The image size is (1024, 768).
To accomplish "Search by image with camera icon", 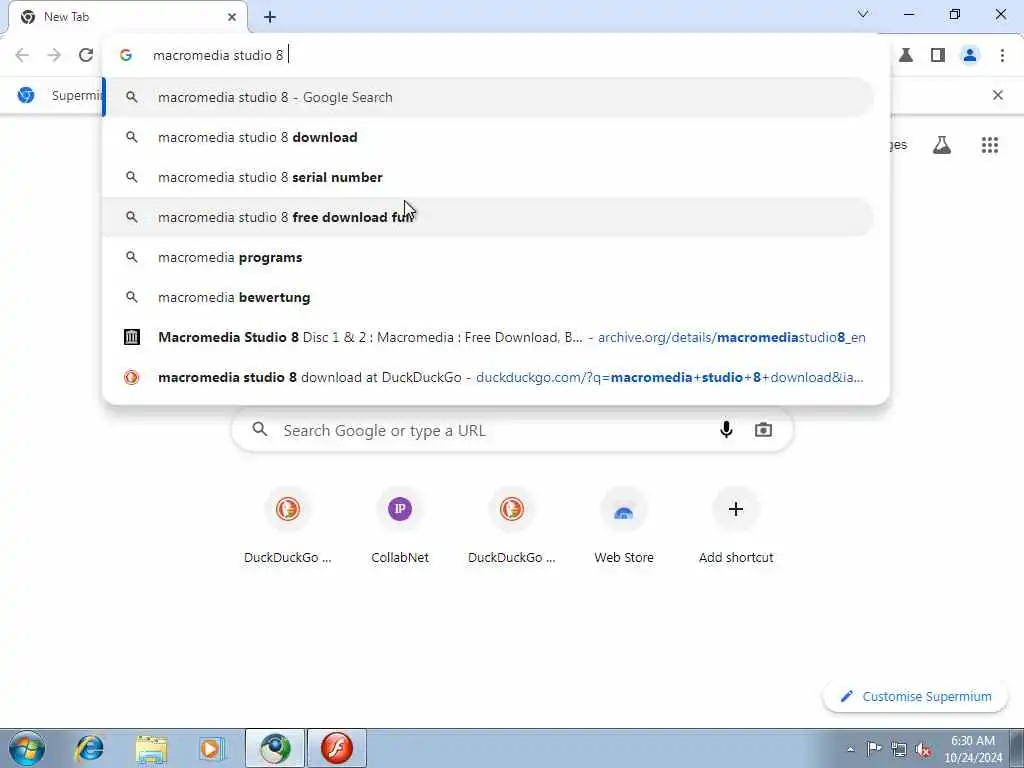I will [763, 430].
